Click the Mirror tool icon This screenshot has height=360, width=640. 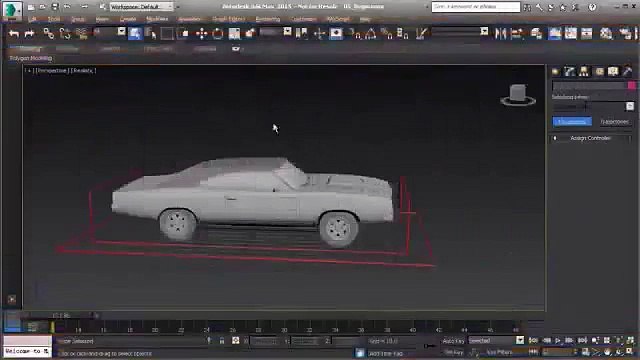click(500, 33)
